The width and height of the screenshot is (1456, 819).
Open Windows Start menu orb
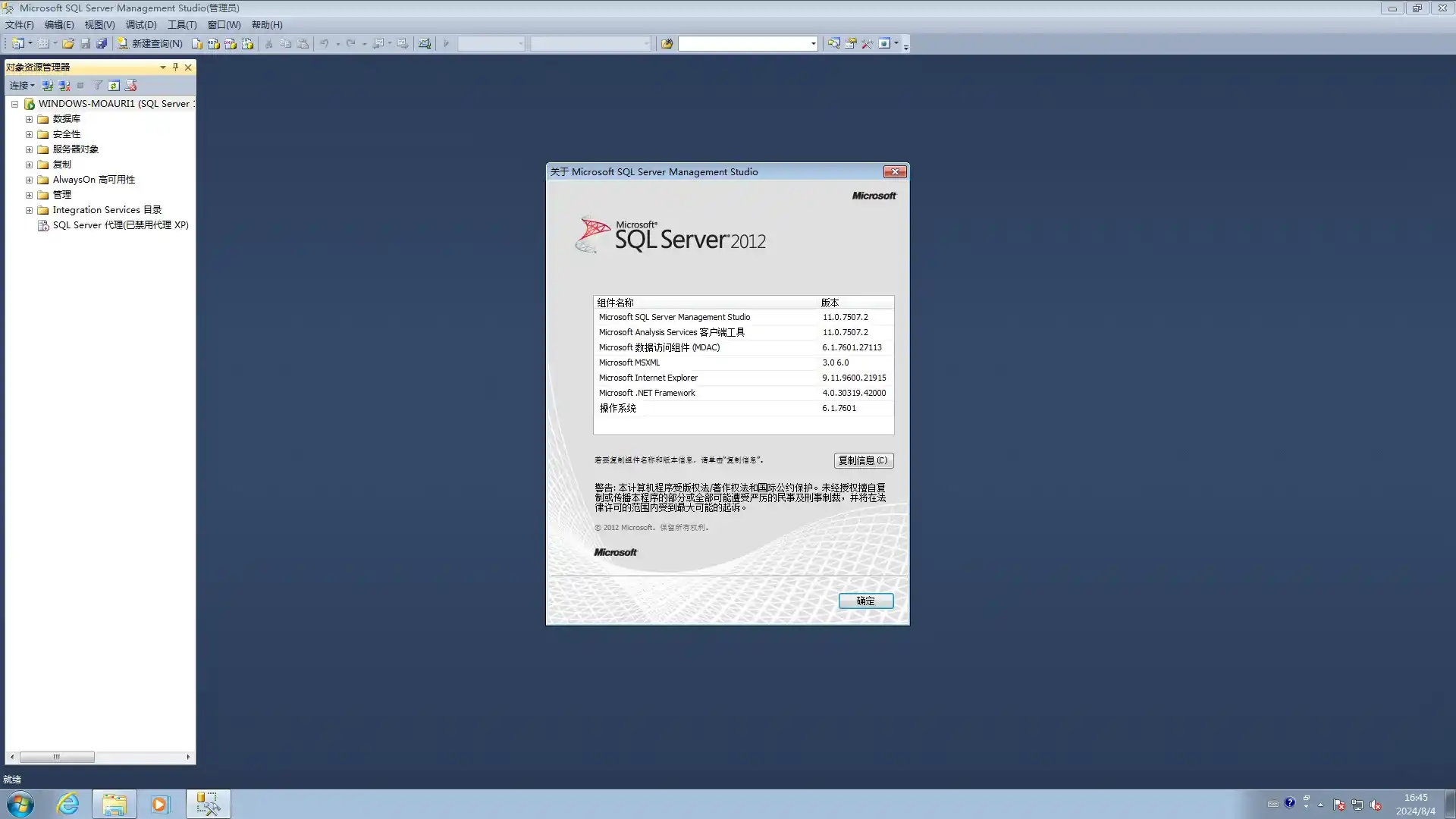[x=20, y=804]
